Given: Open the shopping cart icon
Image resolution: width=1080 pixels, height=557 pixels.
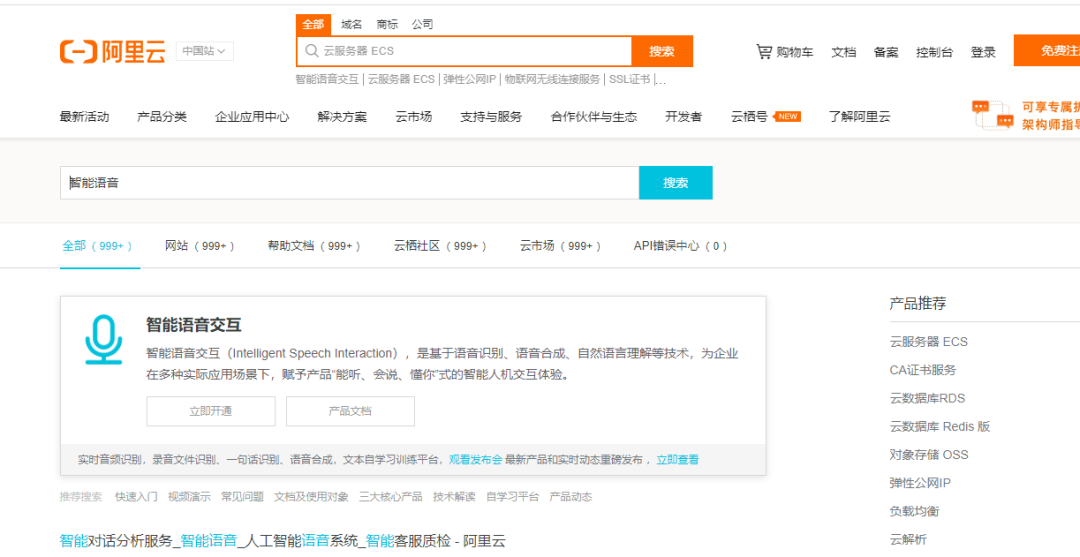Looking at the screenshot, I should tap(765, 52).
